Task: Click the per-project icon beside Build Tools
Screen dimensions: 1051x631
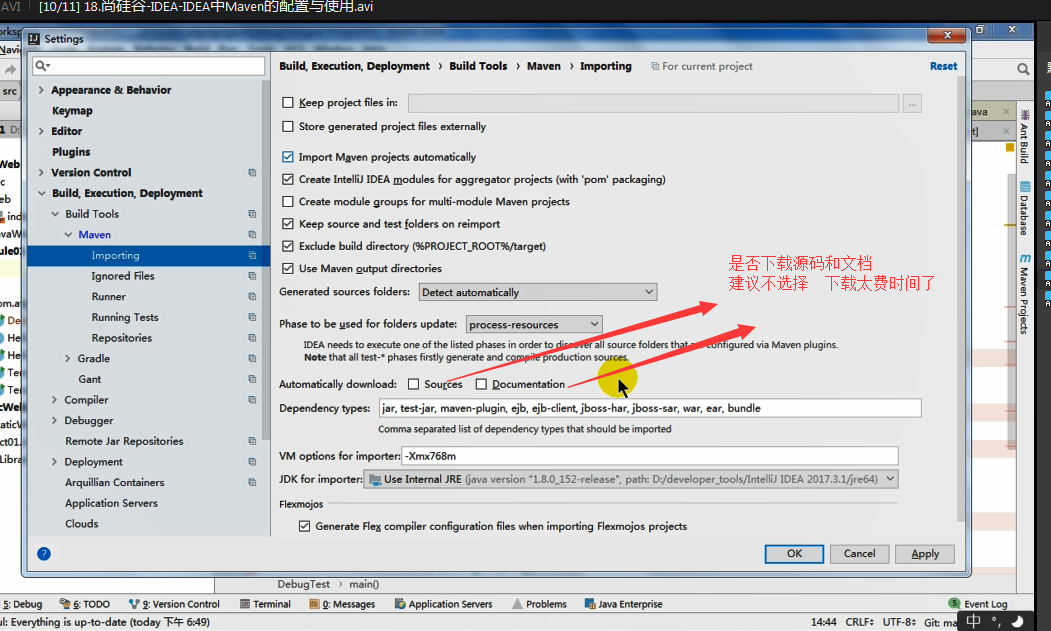Action: (252, 214)
